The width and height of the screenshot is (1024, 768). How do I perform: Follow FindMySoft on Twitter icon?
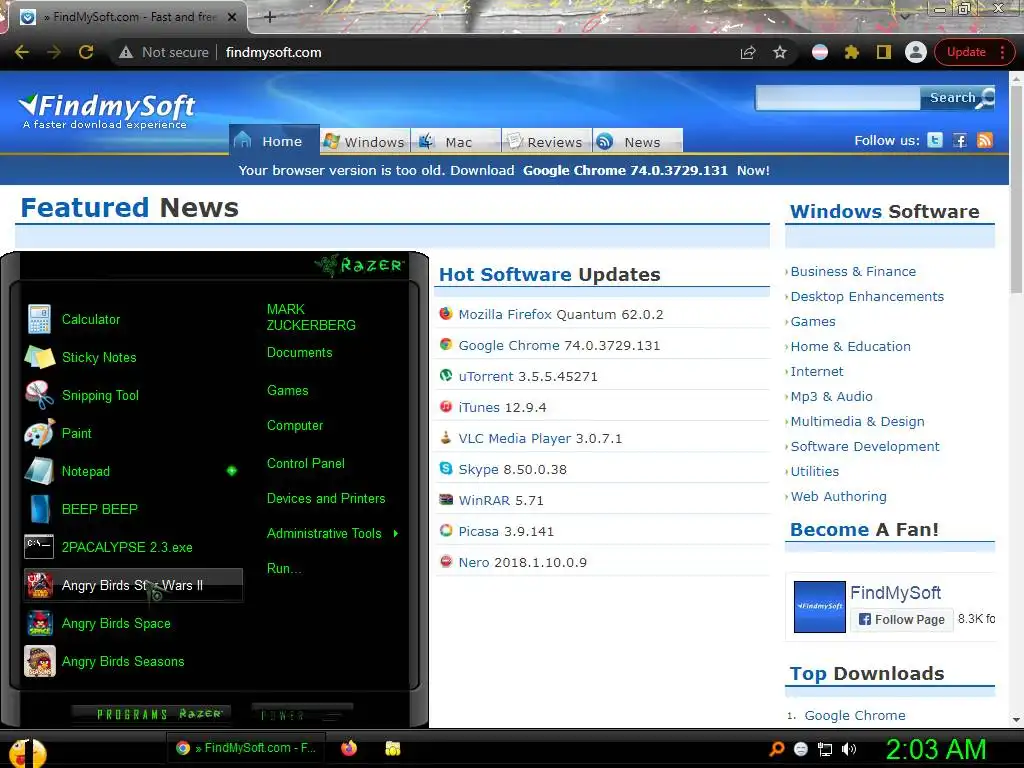[935, 140]
